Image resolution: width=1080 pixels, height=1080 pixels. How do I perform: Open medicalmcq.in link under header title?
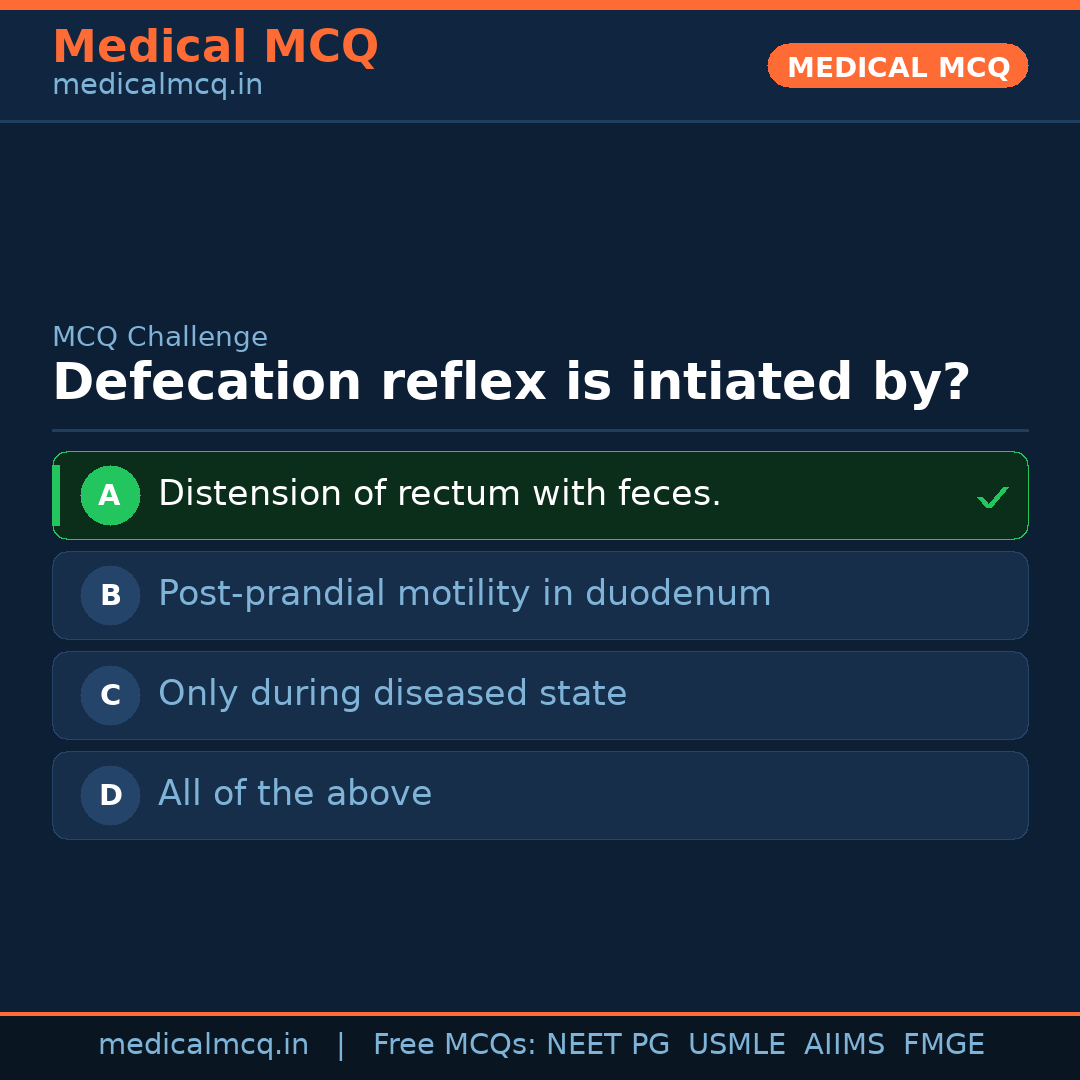click(x=157, y=86)
